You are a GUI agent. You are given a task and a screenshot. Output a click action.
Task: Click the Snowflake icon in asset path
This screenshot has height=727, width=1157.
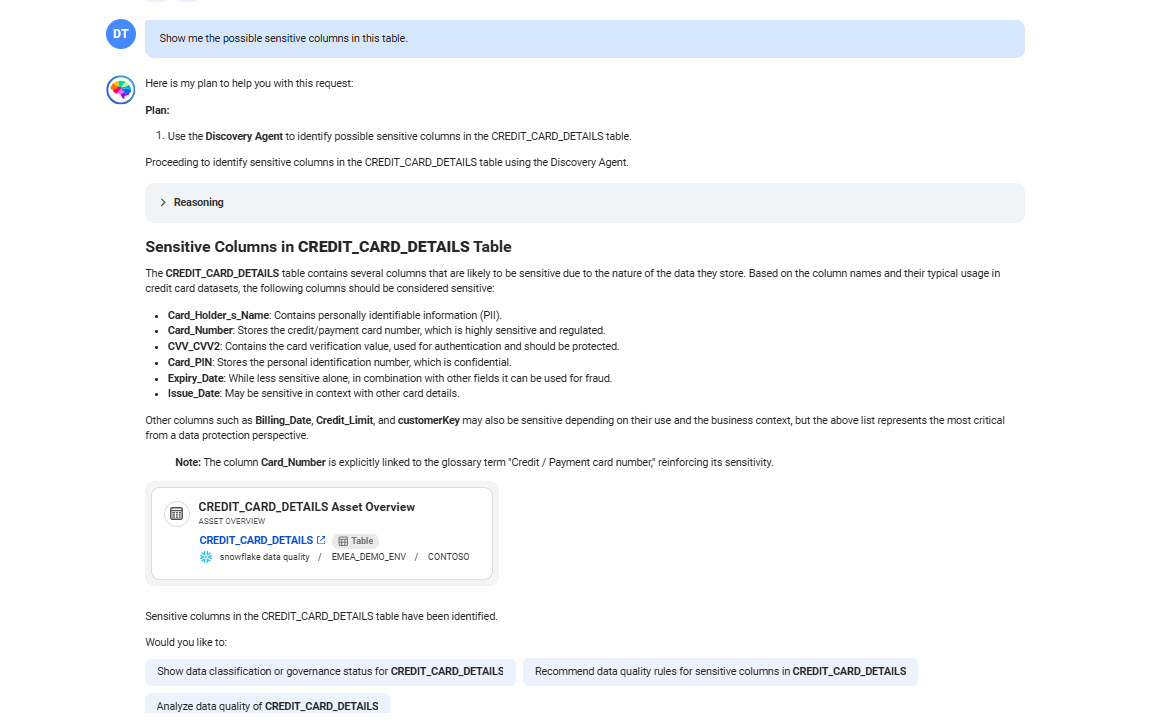[x=206, y=557]
